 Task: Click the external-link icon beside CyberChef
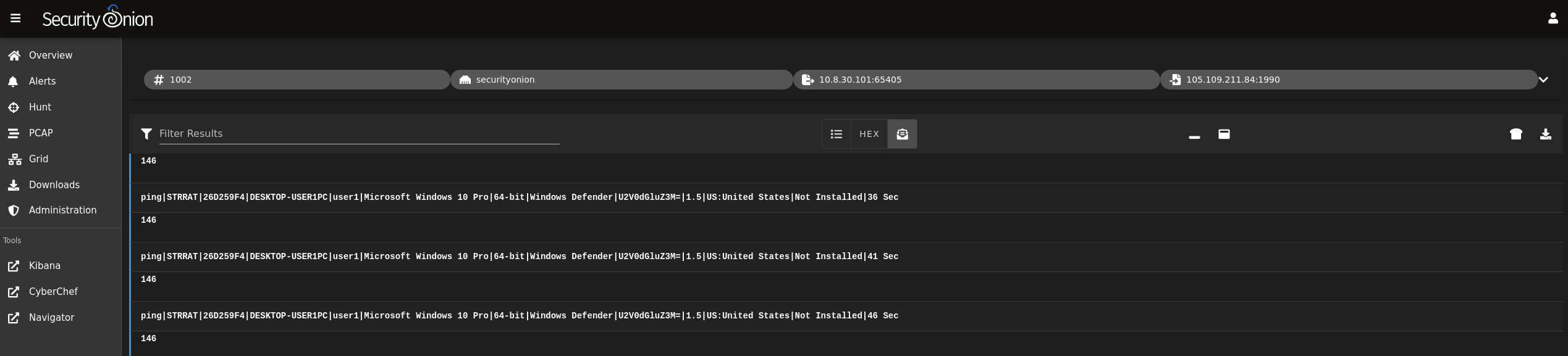14,292
